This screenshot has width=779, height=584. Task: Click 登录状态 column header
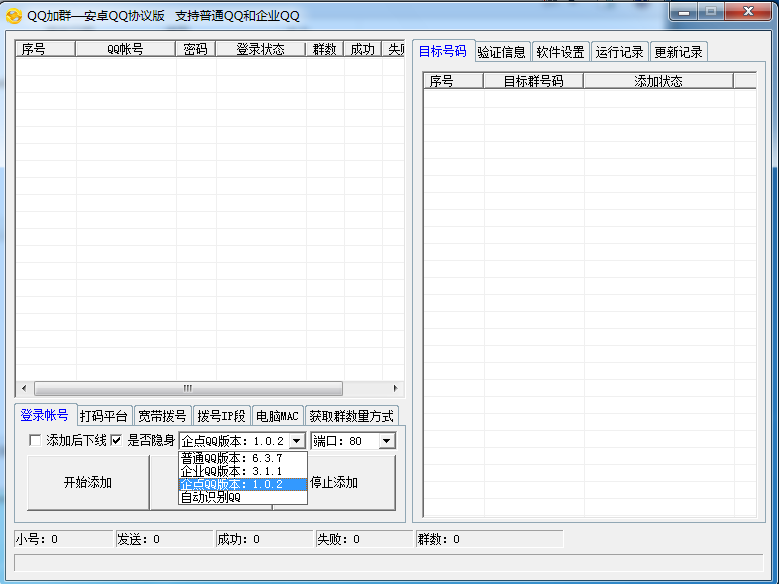point(261,49)
